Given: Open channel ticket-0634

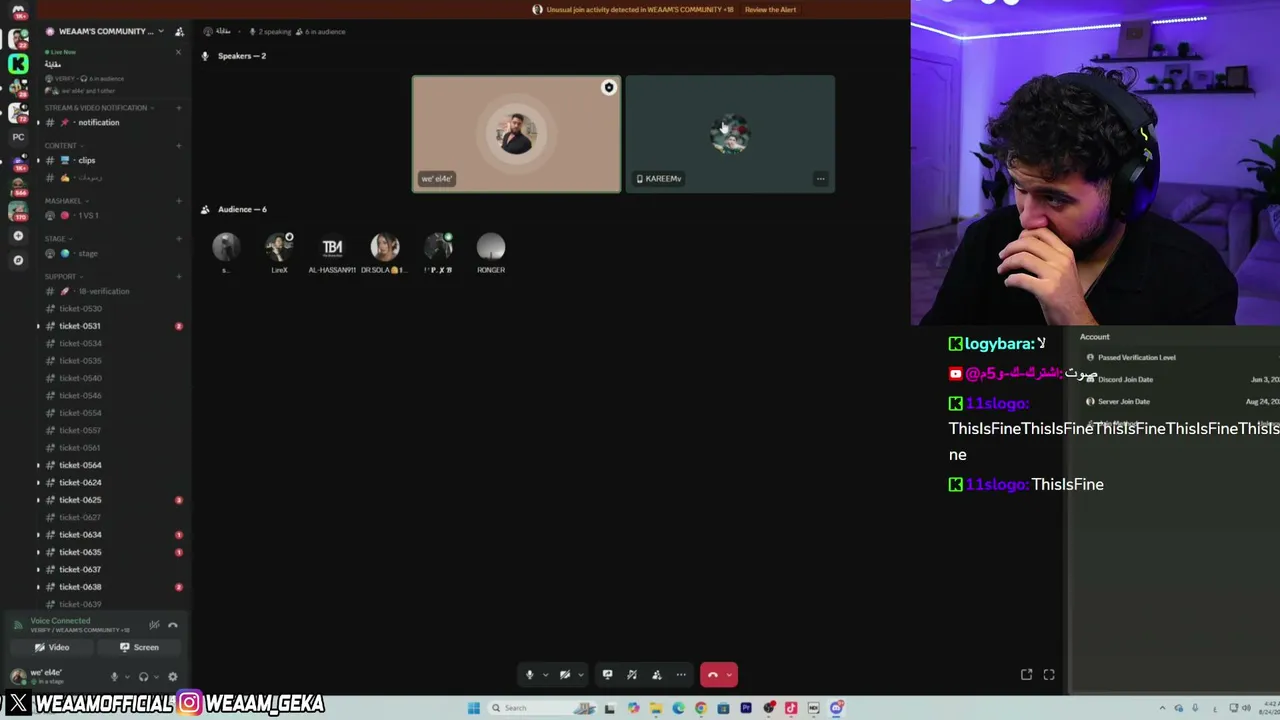Looking at the screenshot, I should click(112, 535).
